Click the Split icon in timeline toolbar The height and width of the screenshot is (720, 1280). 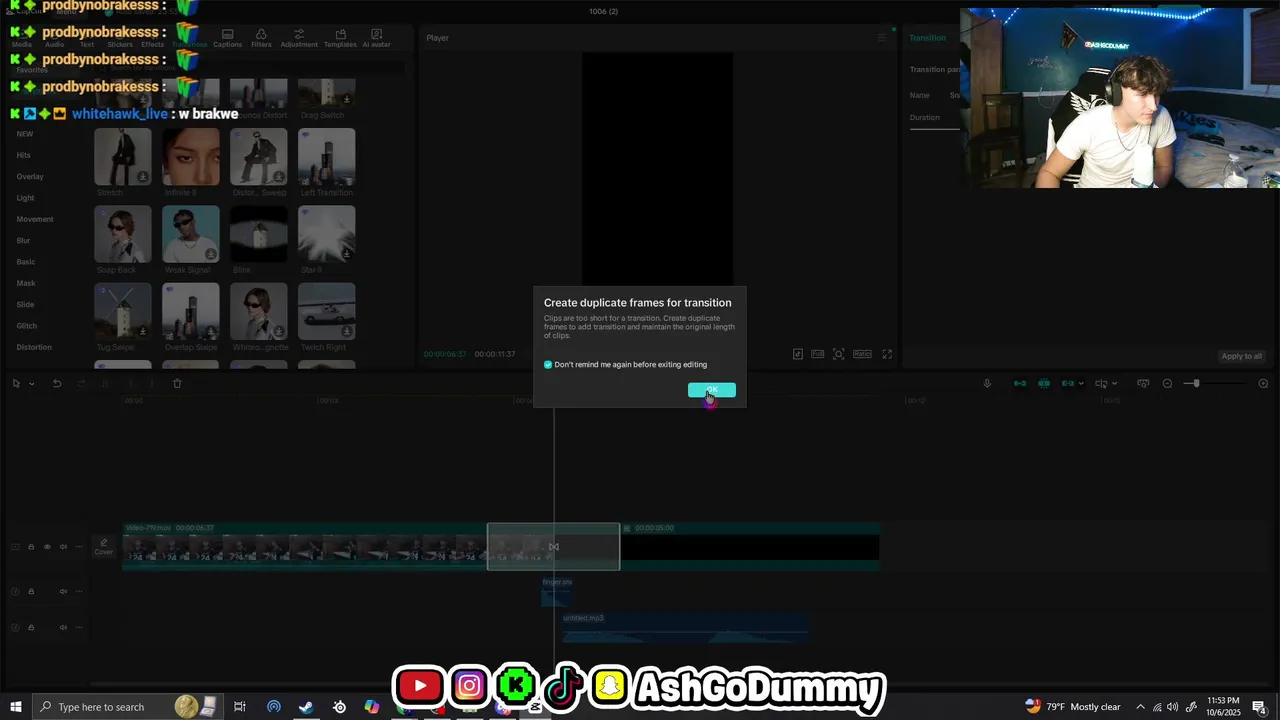(x=105, y=384)
